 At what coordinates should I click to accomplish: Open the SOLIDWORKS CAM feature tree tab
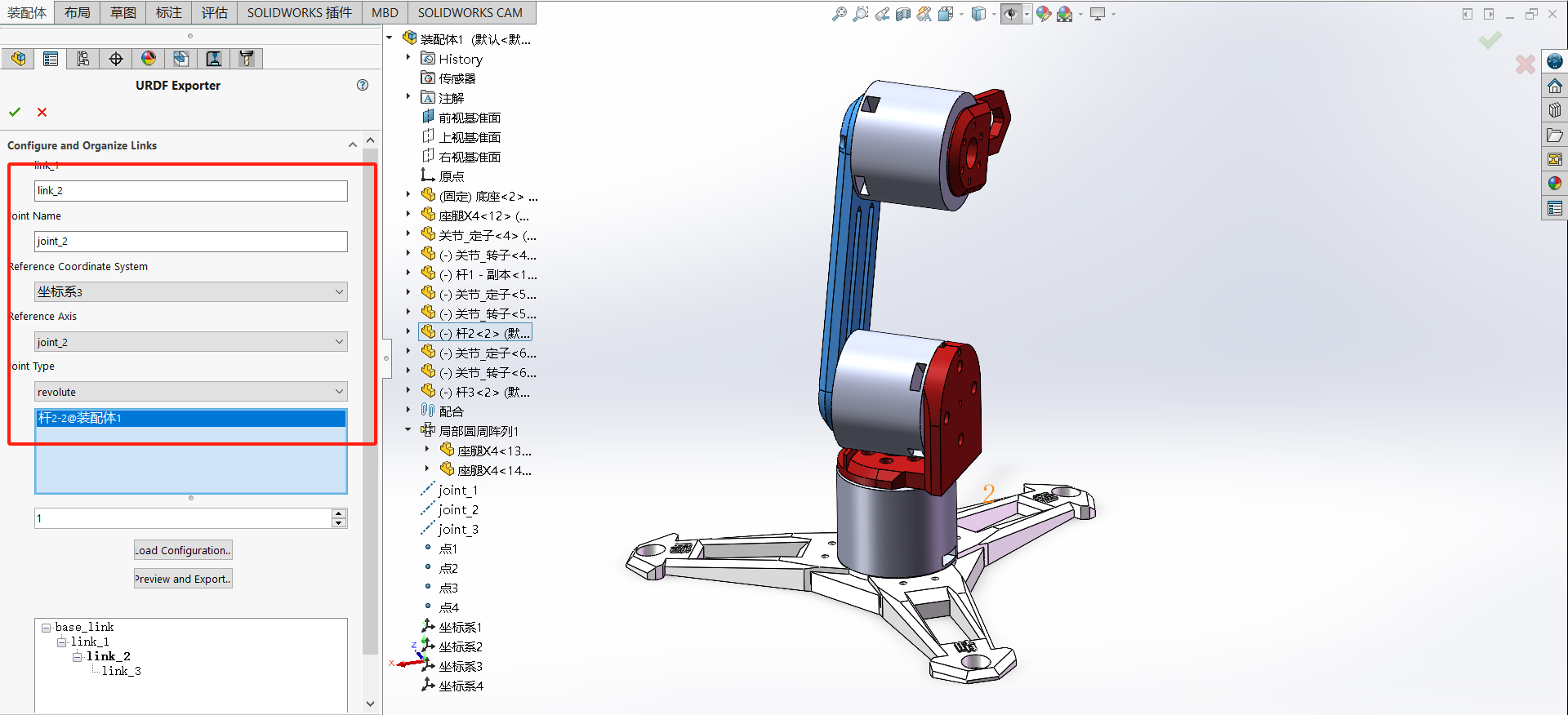(181, 59)
